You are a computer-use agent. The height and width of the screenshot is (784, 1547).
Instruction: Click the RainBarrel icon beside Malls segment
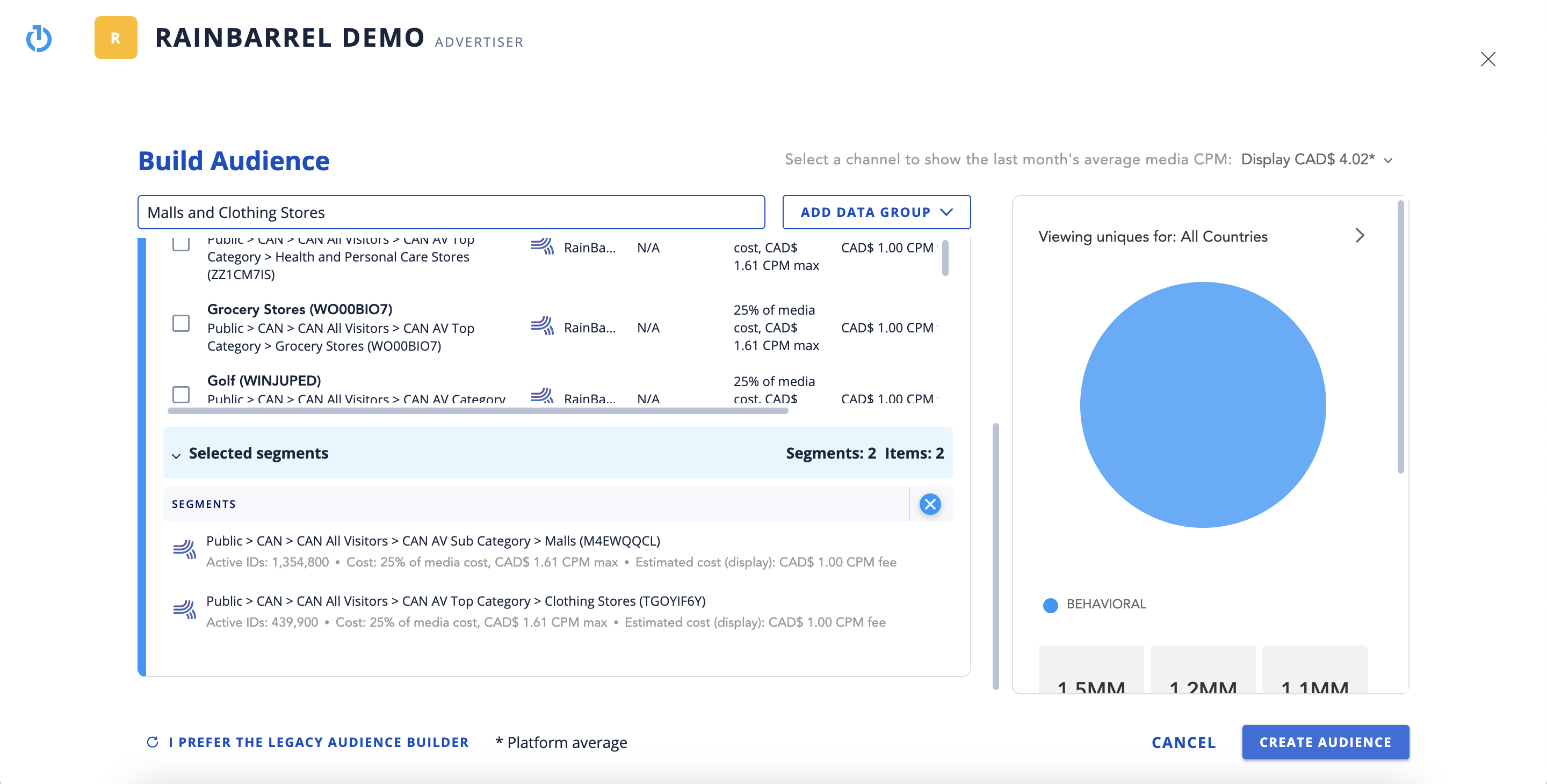(184, 549)
